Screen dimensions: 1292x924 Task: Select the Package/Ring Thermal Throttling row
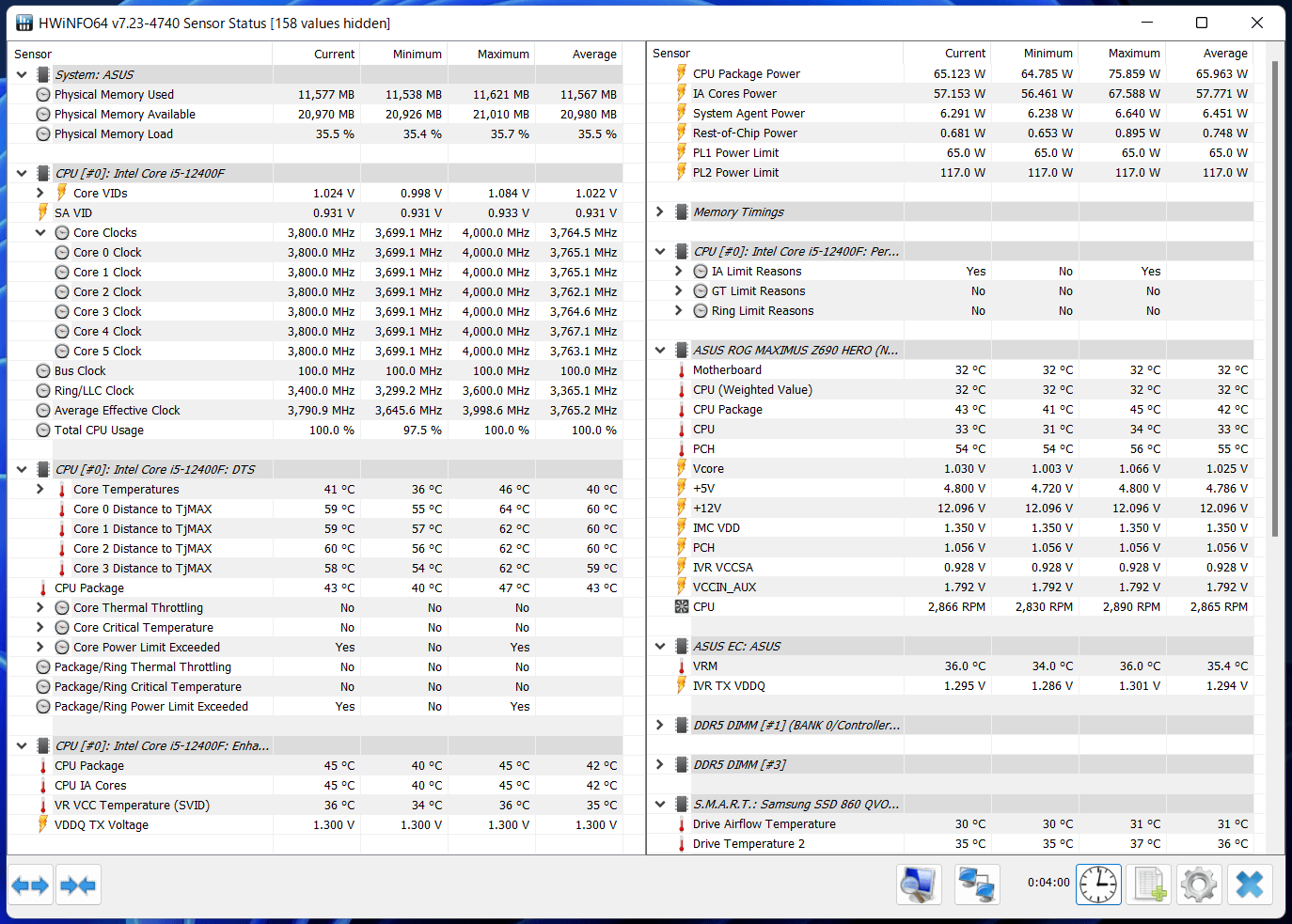point(315,667)
